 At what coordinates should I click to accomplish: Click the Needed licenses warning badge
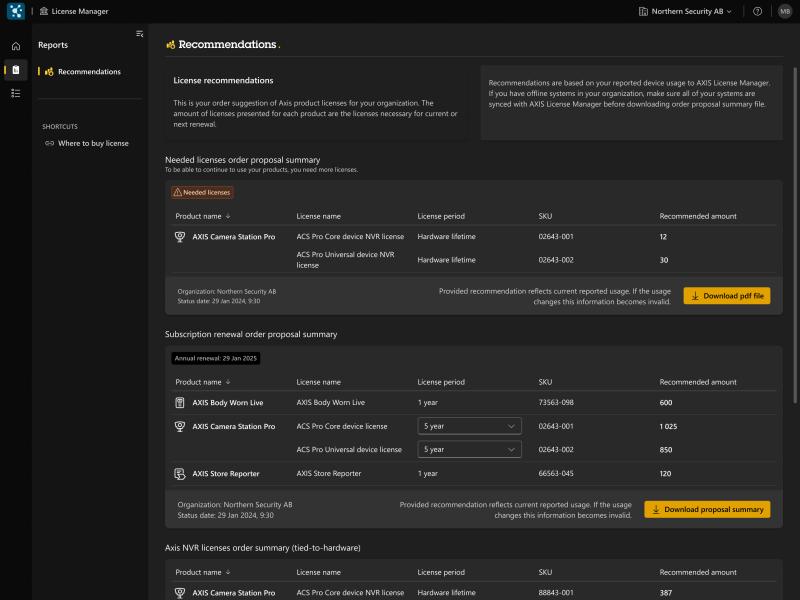point(202,192)
